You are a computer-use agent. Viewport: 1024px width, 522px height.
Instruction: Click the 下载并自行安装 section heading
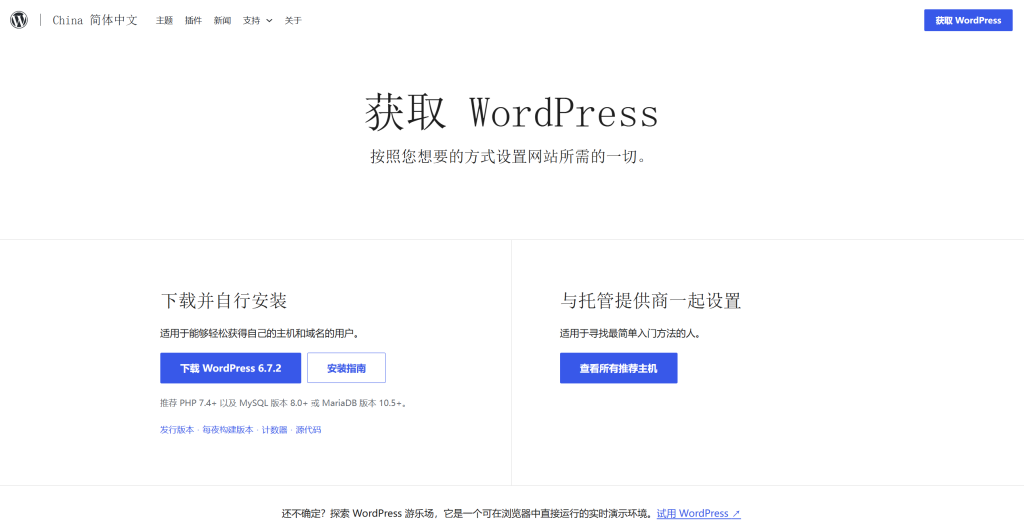[224, 301]
